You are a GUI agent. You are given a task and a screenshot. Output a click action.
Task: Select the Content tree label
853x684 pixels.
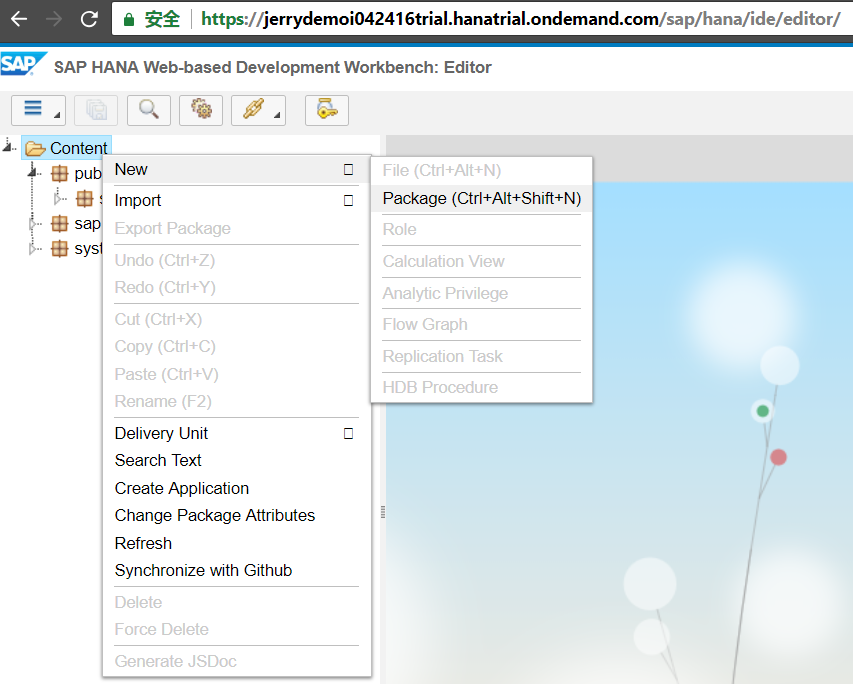pyautogui.click(x=78, y=148)
